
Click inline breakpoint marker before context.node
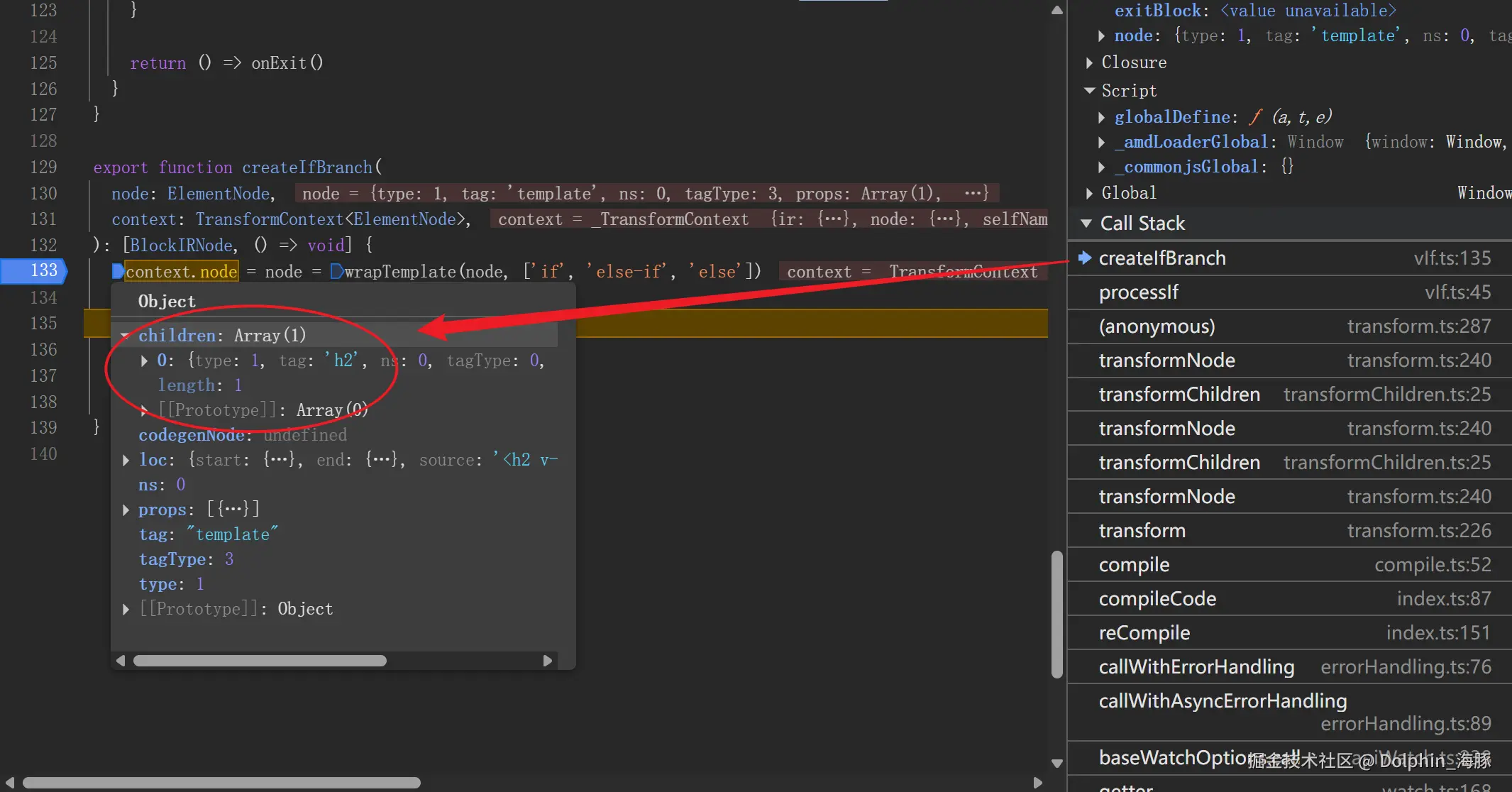pos(118,271)
